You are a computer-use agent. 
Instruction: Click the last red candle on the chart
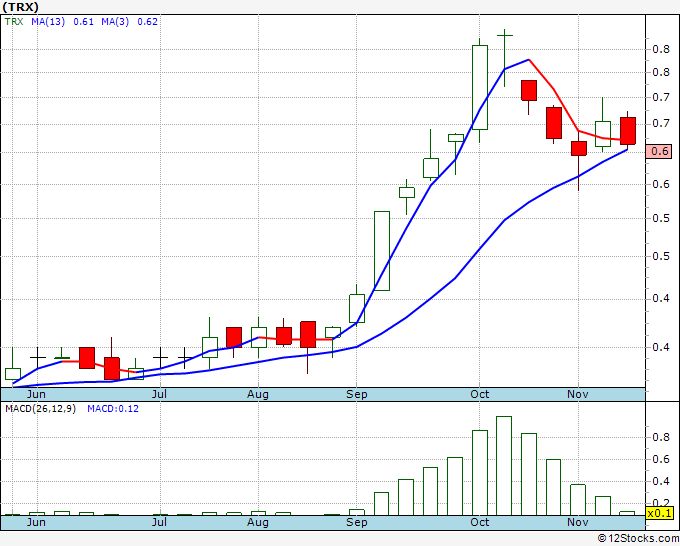point(628,131)
